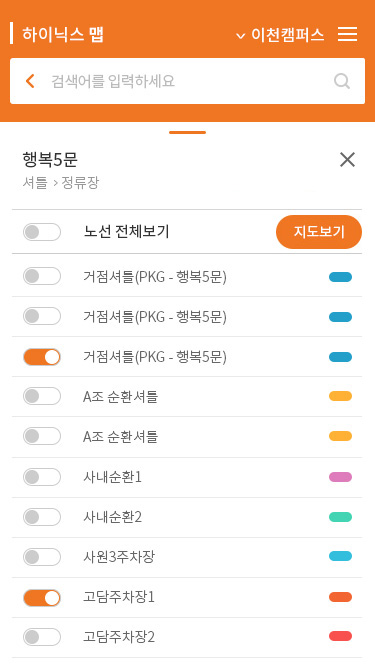Viewport: 375px width, 667px height.
Task: Click the pink 사내순환1 color swatch
Action: pos(341,477)
